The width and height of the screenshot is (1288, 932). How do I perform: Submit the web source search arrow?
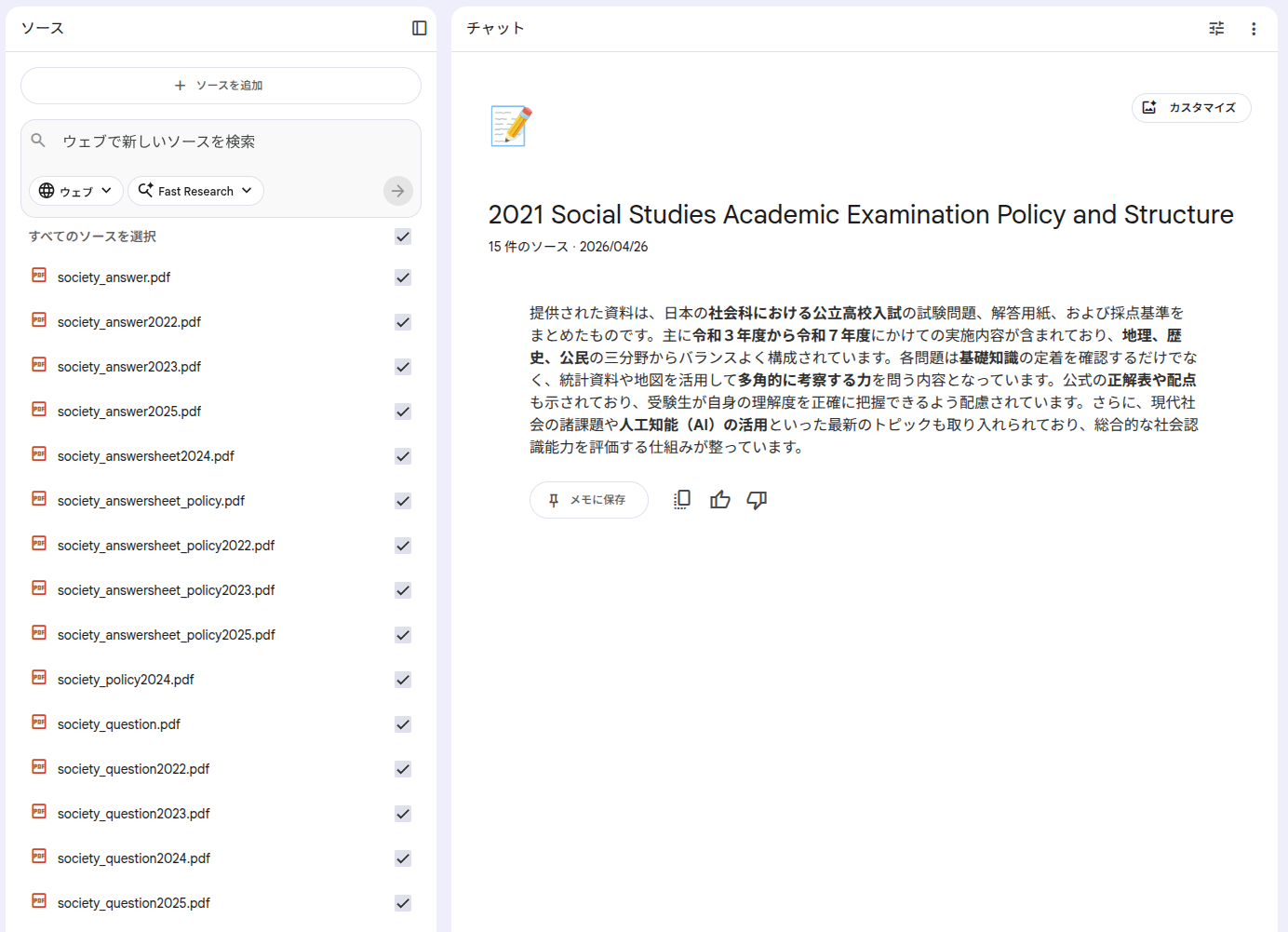click(x=397, y=191)
